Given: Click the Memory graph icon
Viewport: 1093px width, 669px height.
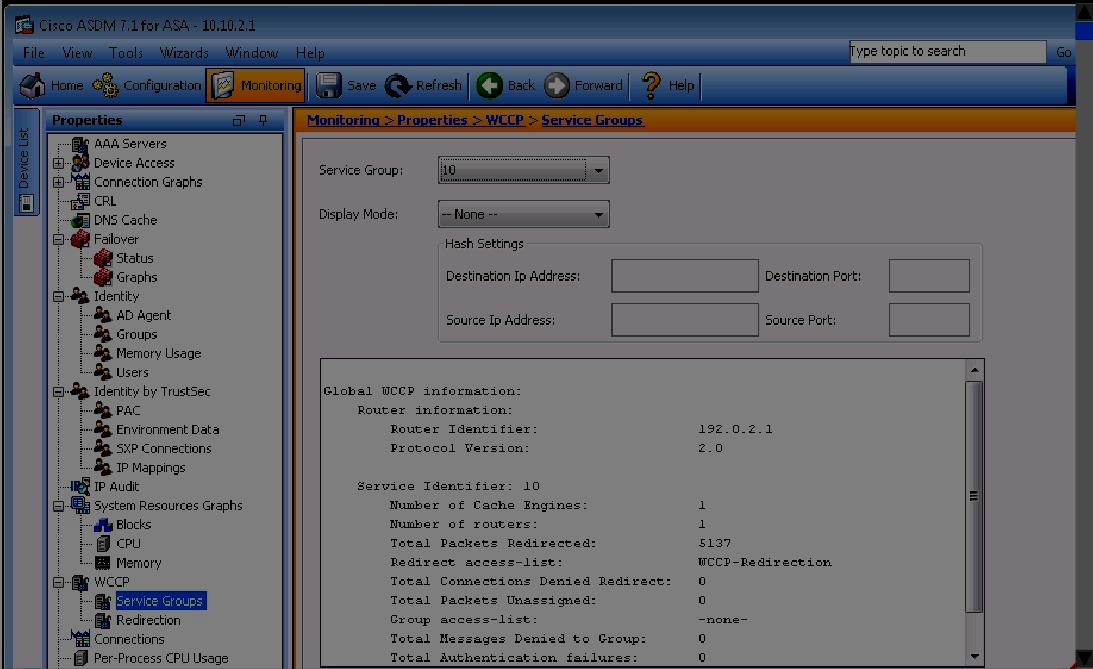Looking at the screenshot, I should click(x=103, y=562).
